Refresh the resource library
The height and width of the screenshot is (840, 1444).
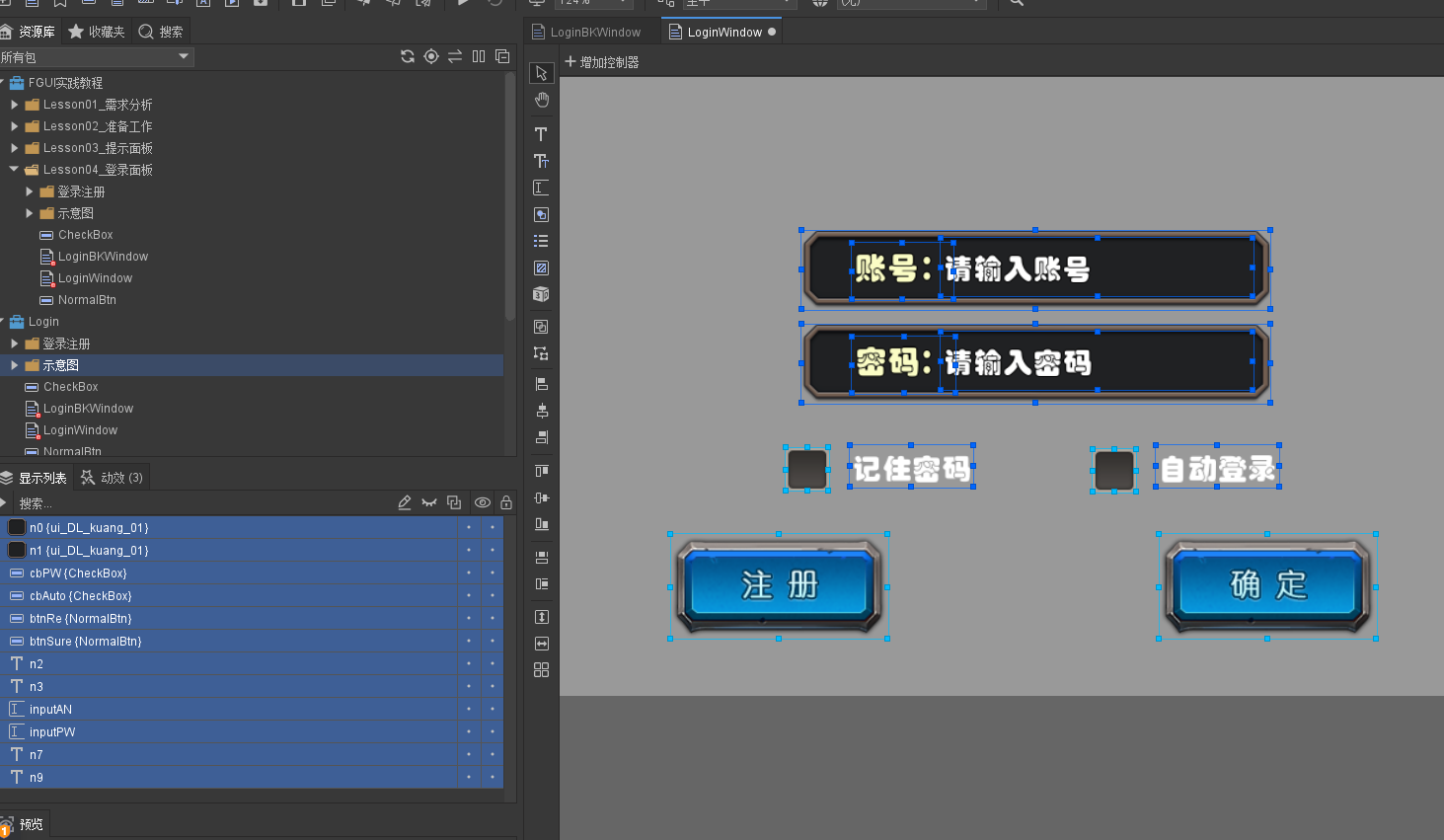point(407,57)
